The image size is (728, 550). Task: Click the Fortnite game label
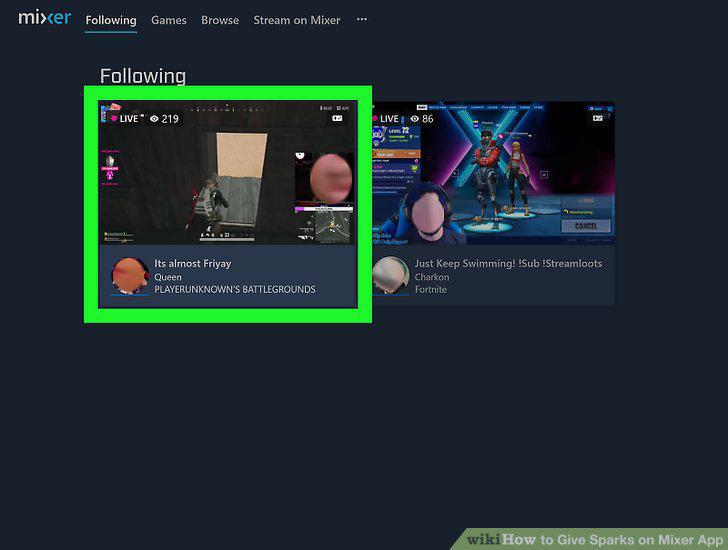(431, 290)
